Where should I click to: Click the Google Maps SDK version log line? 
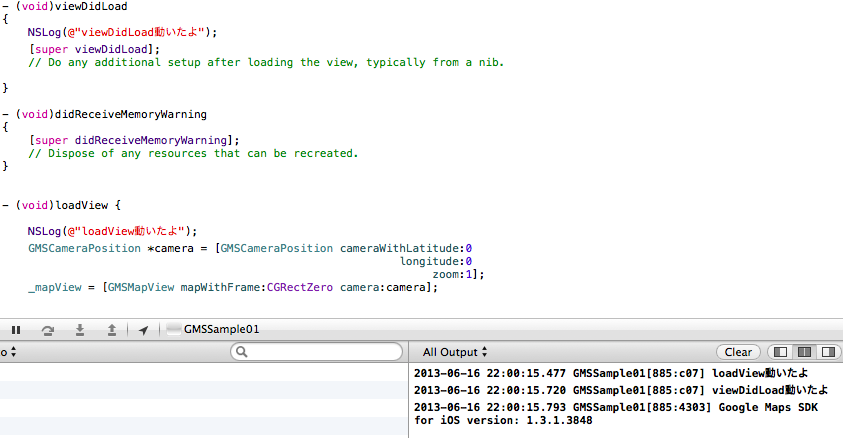(x=616, y=414)
